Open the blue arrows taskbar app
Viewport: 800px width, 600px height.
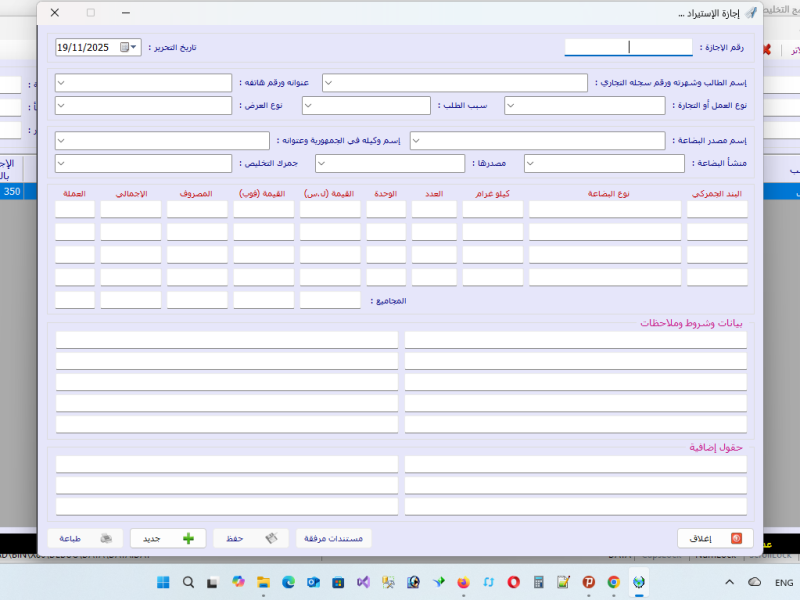click(488, 582)
